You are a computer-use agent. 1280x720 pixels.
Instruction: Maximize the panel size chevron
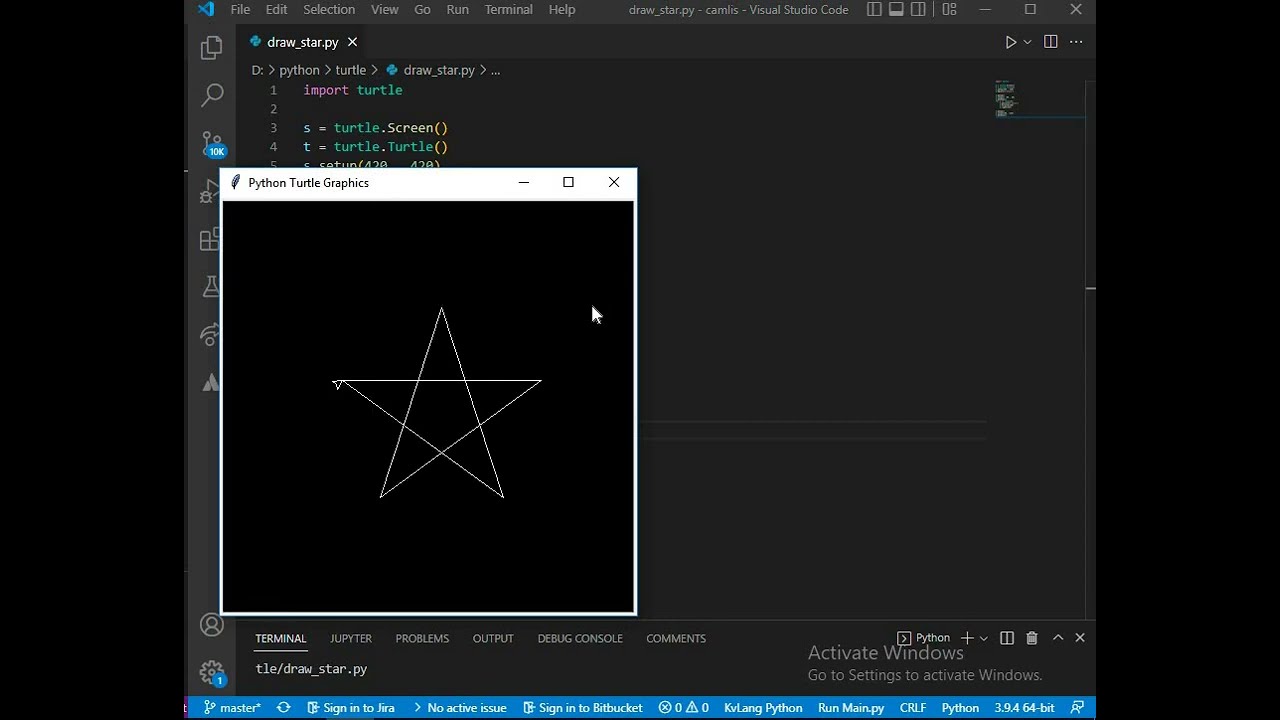1058,638
